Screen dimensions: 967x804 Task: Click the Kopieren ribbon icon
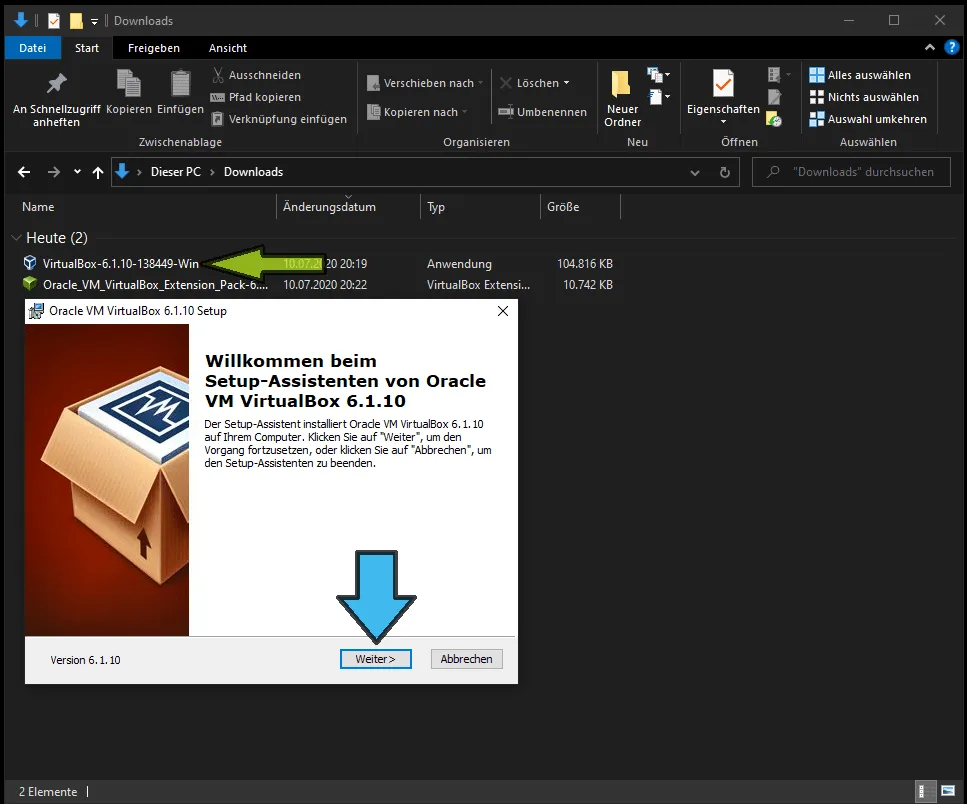(128, 84)
